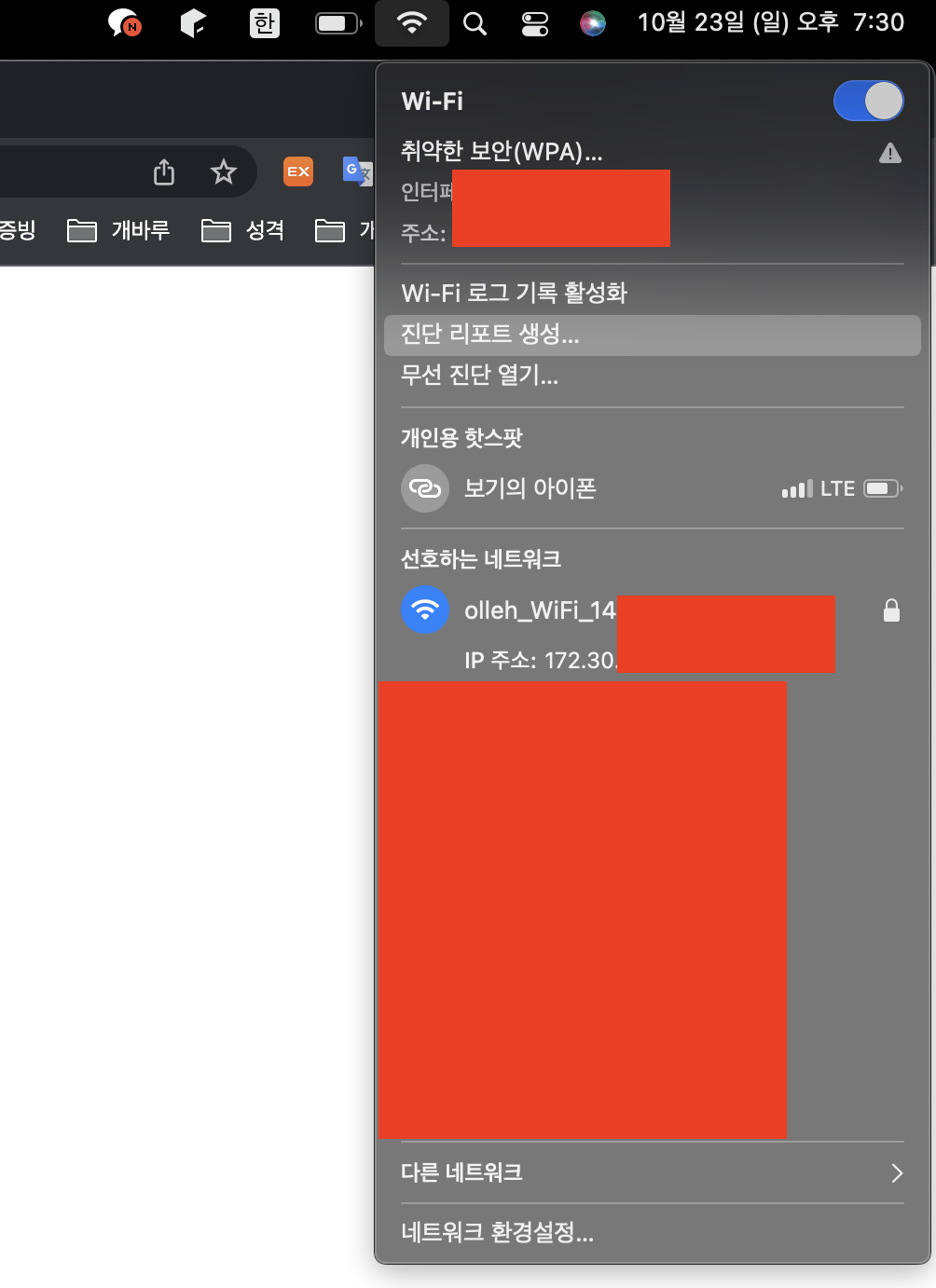This screenshot has height=1288, width=936.
Task: Click the Wi-Fi icon in menu bar
Action: (412, 22)
